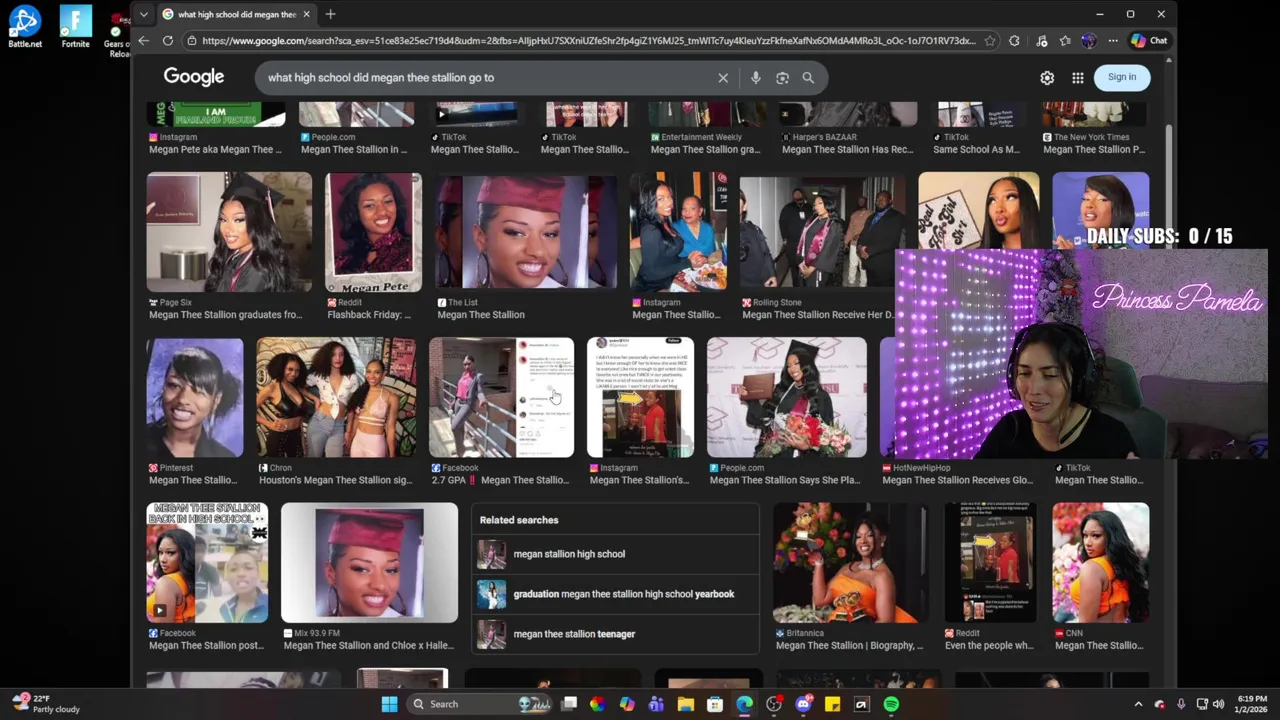Switch to Microsoft Edge on the taskbar

coord(744,704)
